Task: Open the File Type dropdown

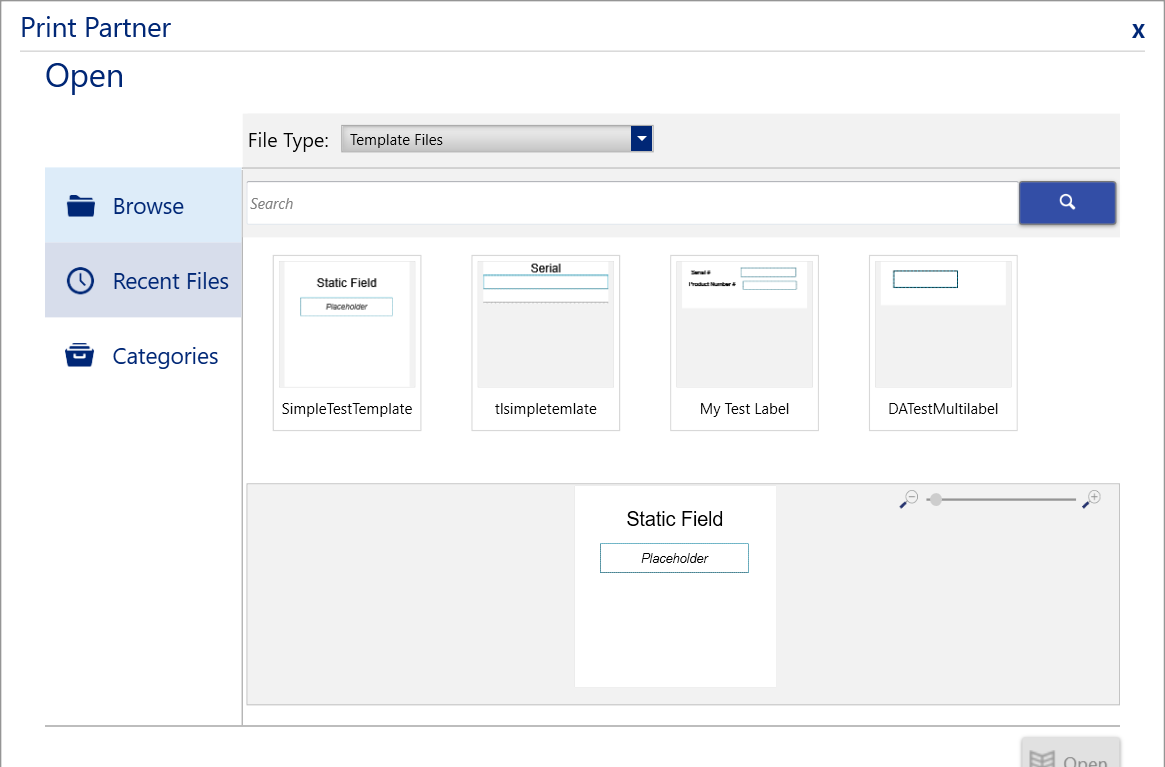Action: [x=497, y=139]
